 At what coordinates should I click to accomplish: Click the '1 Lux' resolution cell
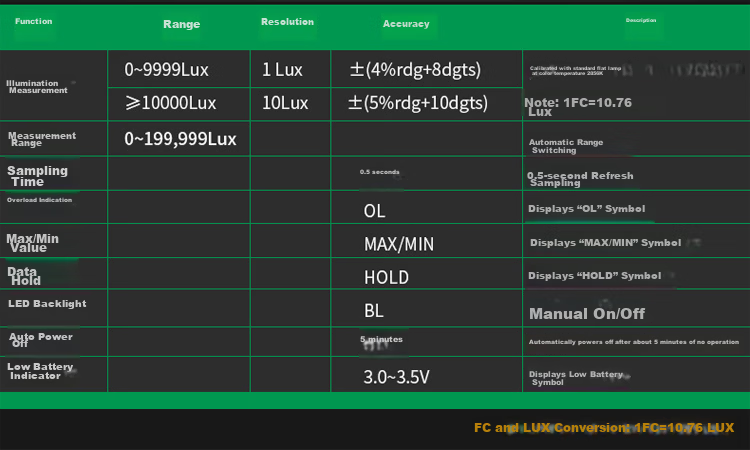click(x=282, y=70)
